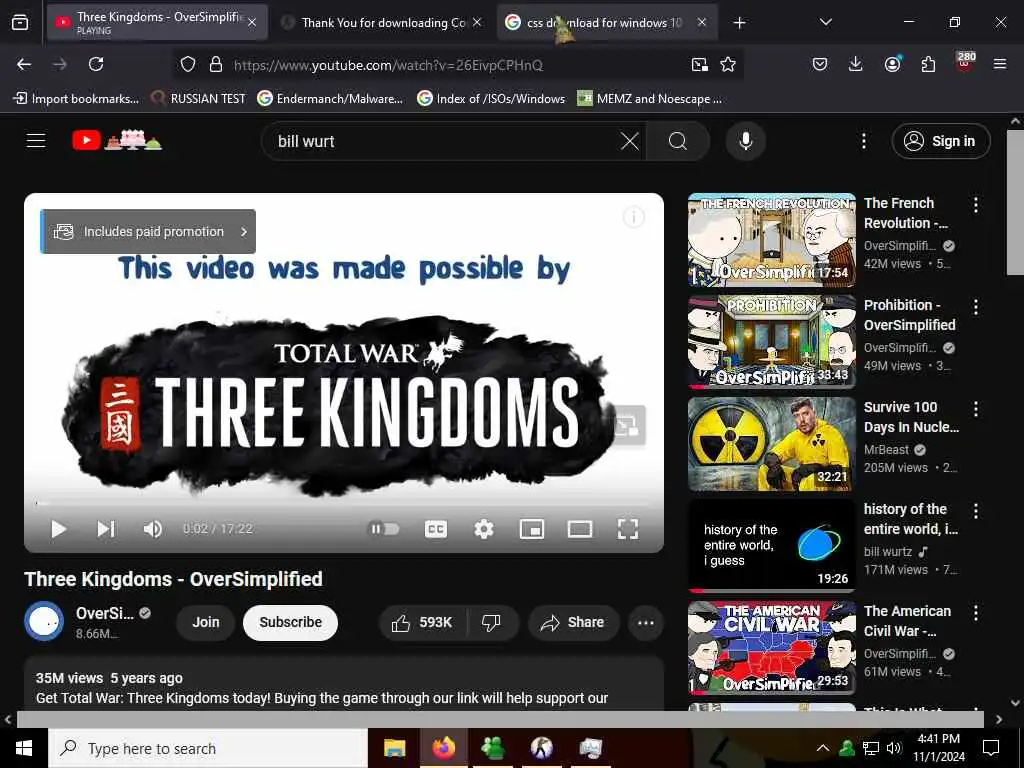Open The French Revolution video thumbnail
Screen dimensions: 1024x768
(x=772, y=240)
